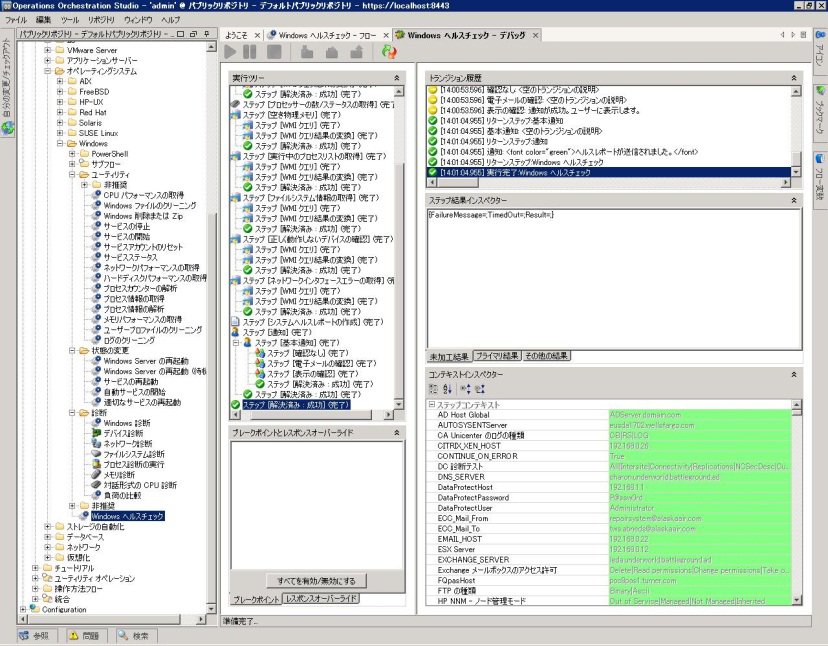The image size is (828, 646).
Task: Open the ウィンドウ menu
Action: pos(138,20)
